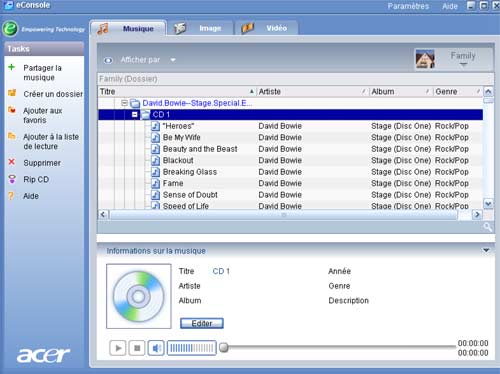The height and width of the screenshot is (374, 500).
Task: Click the Acer eConsole green logo
Action: click(10, 29)
